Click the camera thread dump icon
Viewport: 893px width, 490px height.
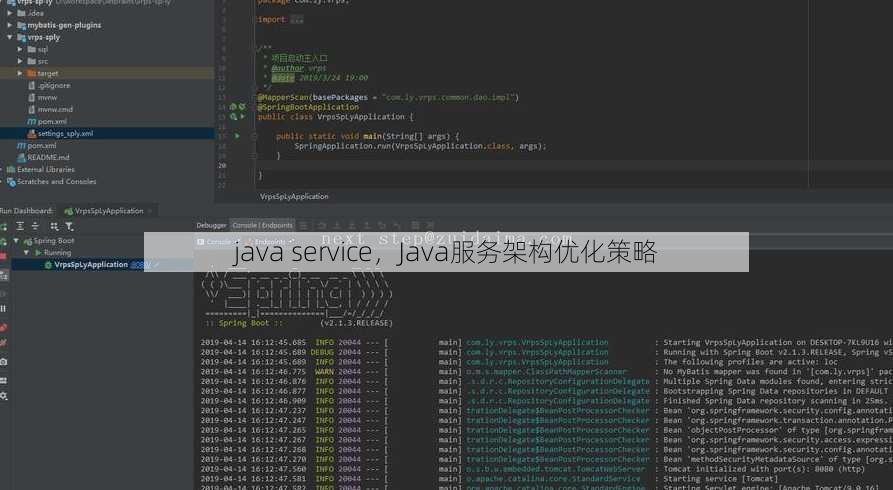(x=3, y=362)
